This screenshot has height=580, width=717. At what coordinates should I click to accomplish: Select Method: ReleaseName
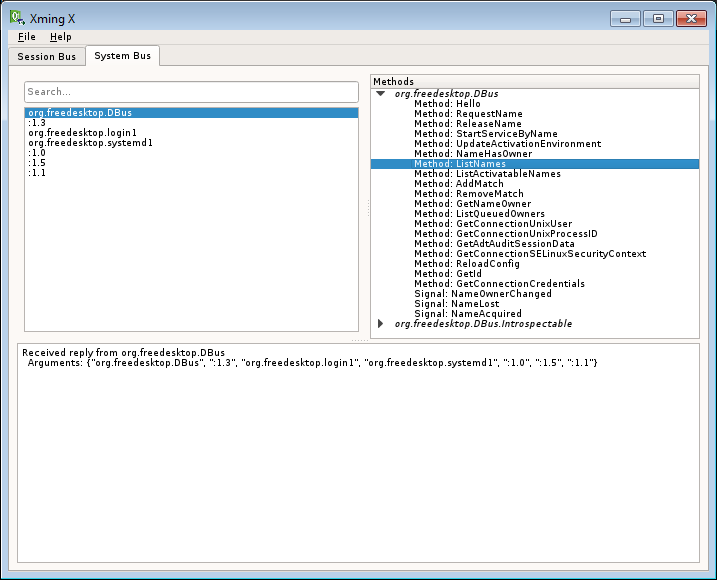(x=468, y=124)
